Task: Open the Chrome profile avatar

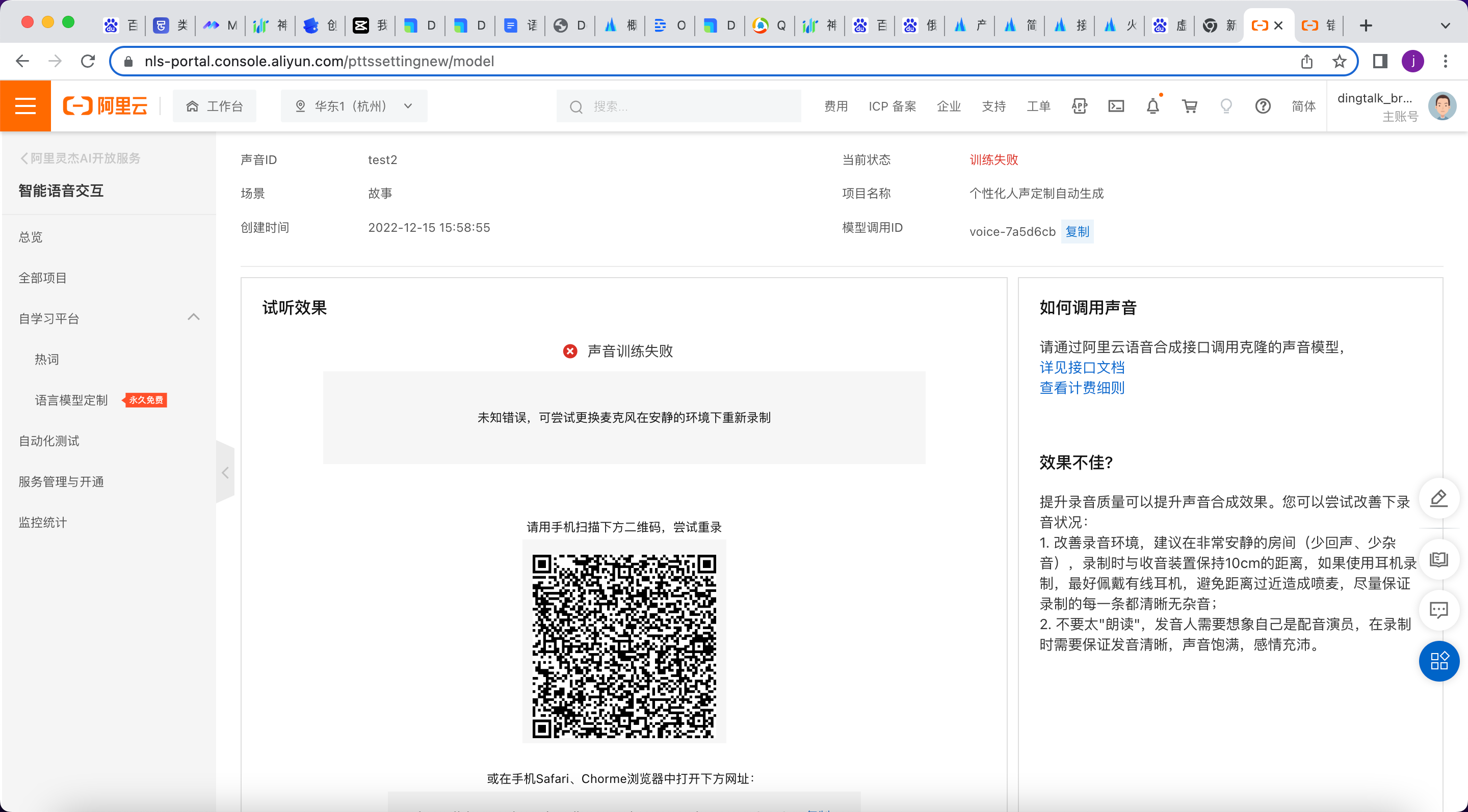Action: pos(1413,61)
